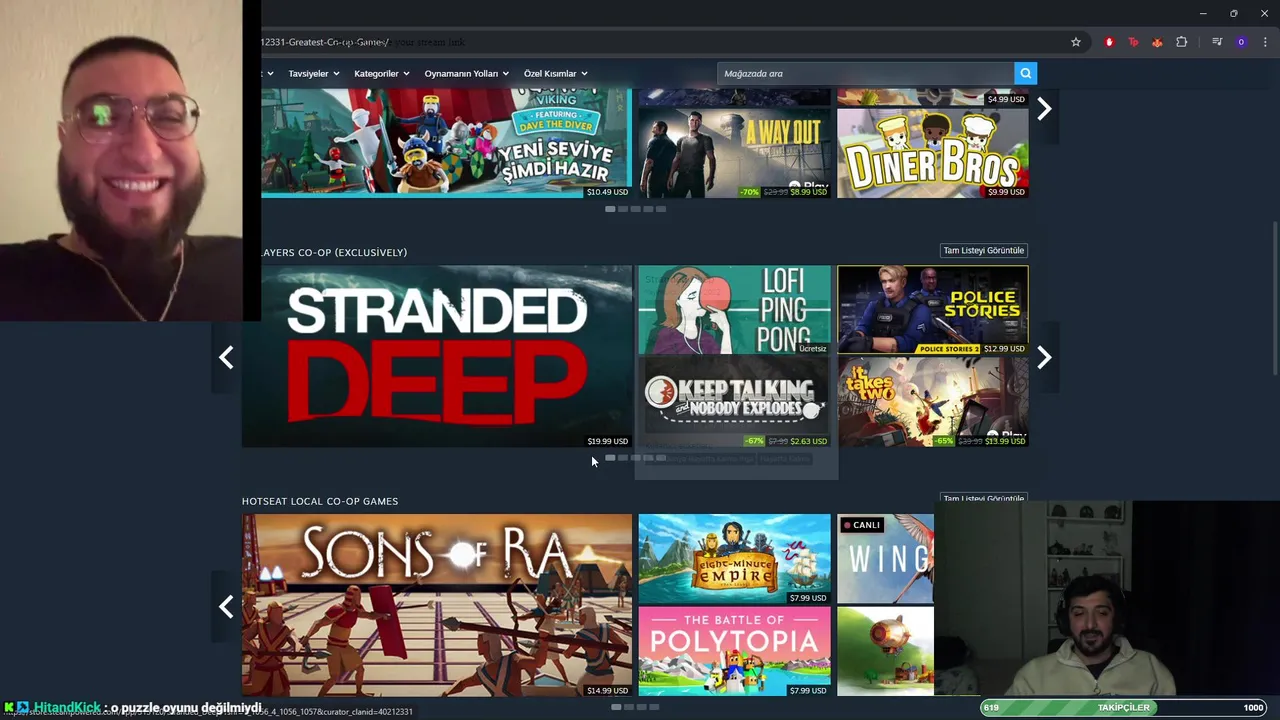Viewport: 1280px width, 720px height.
Task: Open the Dave the Diver featured banner
Action: coord(446,143)
